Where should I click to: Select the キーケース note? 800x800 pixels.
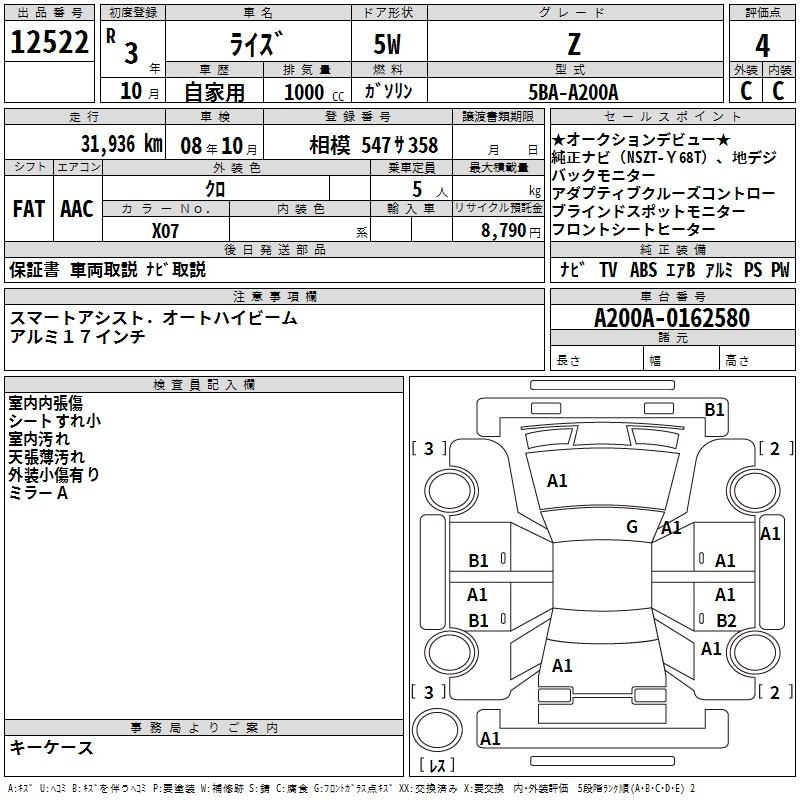(52, 747)
